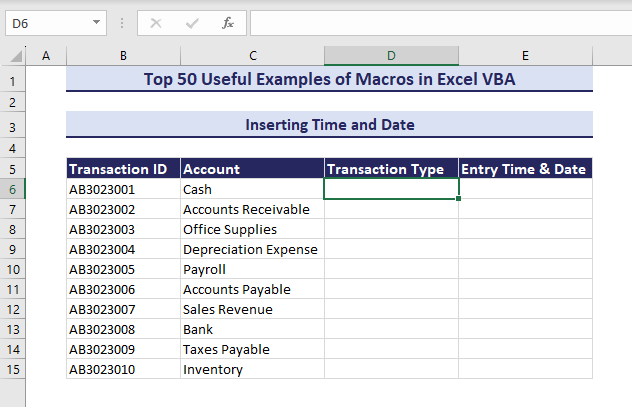Viewport: 632px width, 407px height.
Task: Select row 5 header
Action: click(x=13, y=169)
